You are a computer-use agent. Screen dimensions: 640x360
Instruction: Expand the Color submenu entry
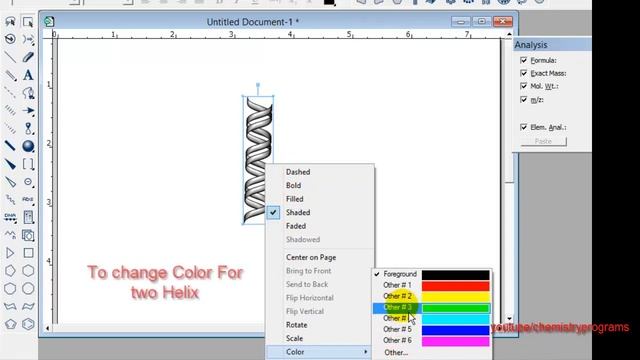pyautogui.click(x=320, y=352)
